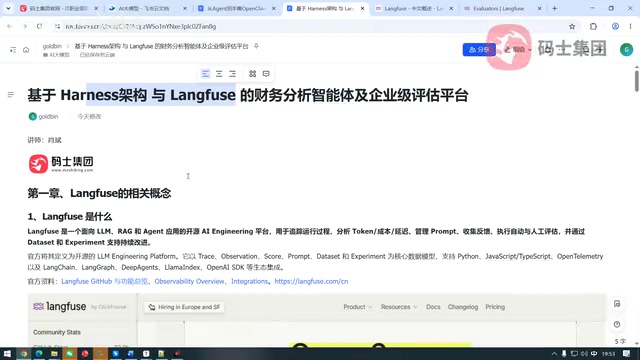Open the edit mode dropdown
This screenshot has width=640, height=360.
518,50
